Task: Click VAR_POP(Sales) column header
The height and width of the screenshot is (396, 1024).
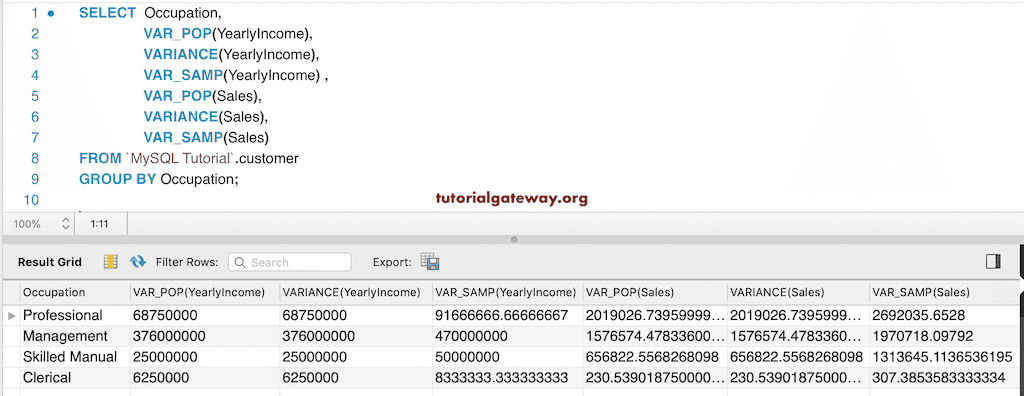Action: click(655, 292)
